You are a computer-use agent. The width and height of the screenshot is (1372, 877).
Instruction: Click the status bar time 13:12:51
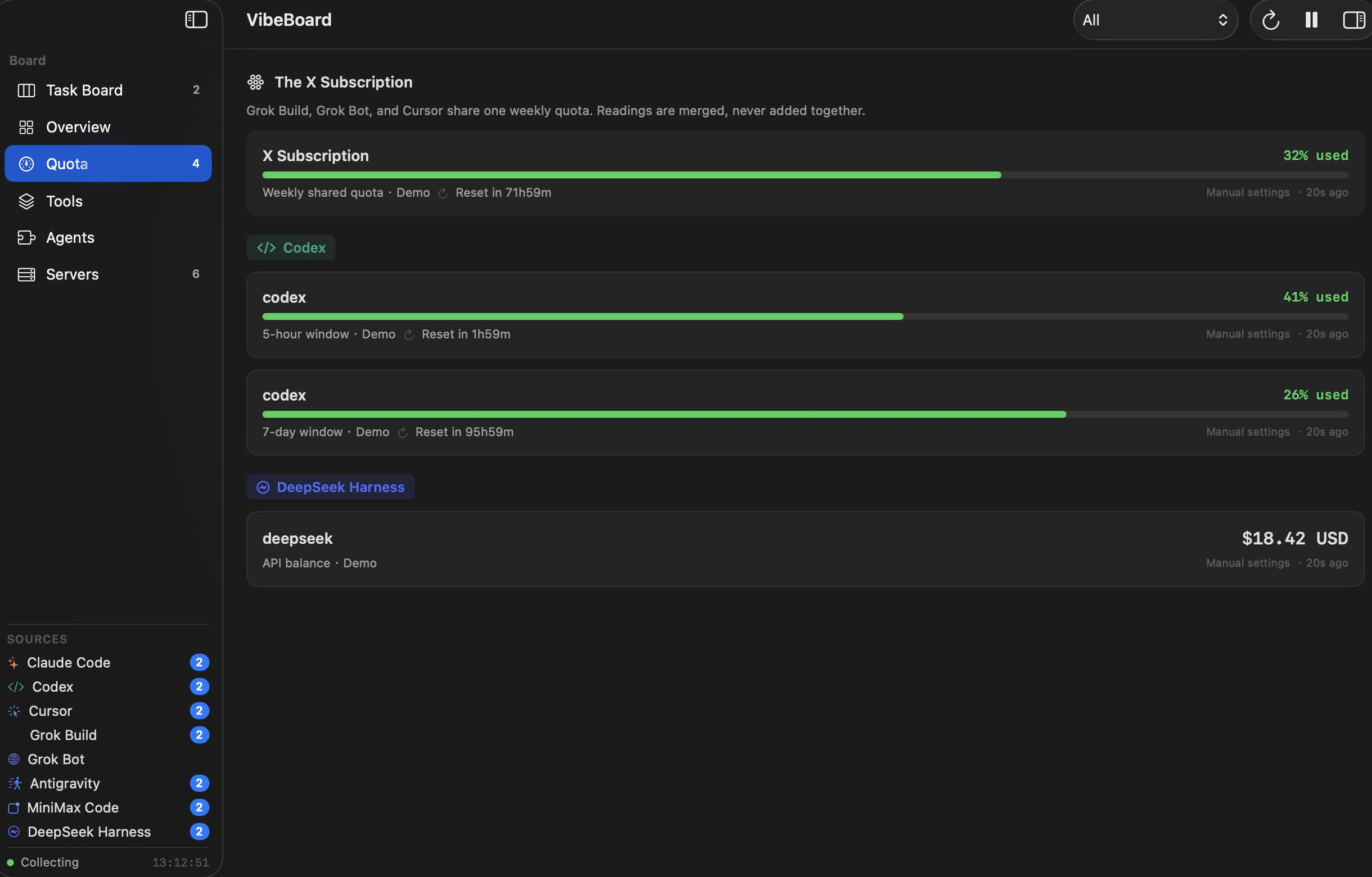point(180,862)
